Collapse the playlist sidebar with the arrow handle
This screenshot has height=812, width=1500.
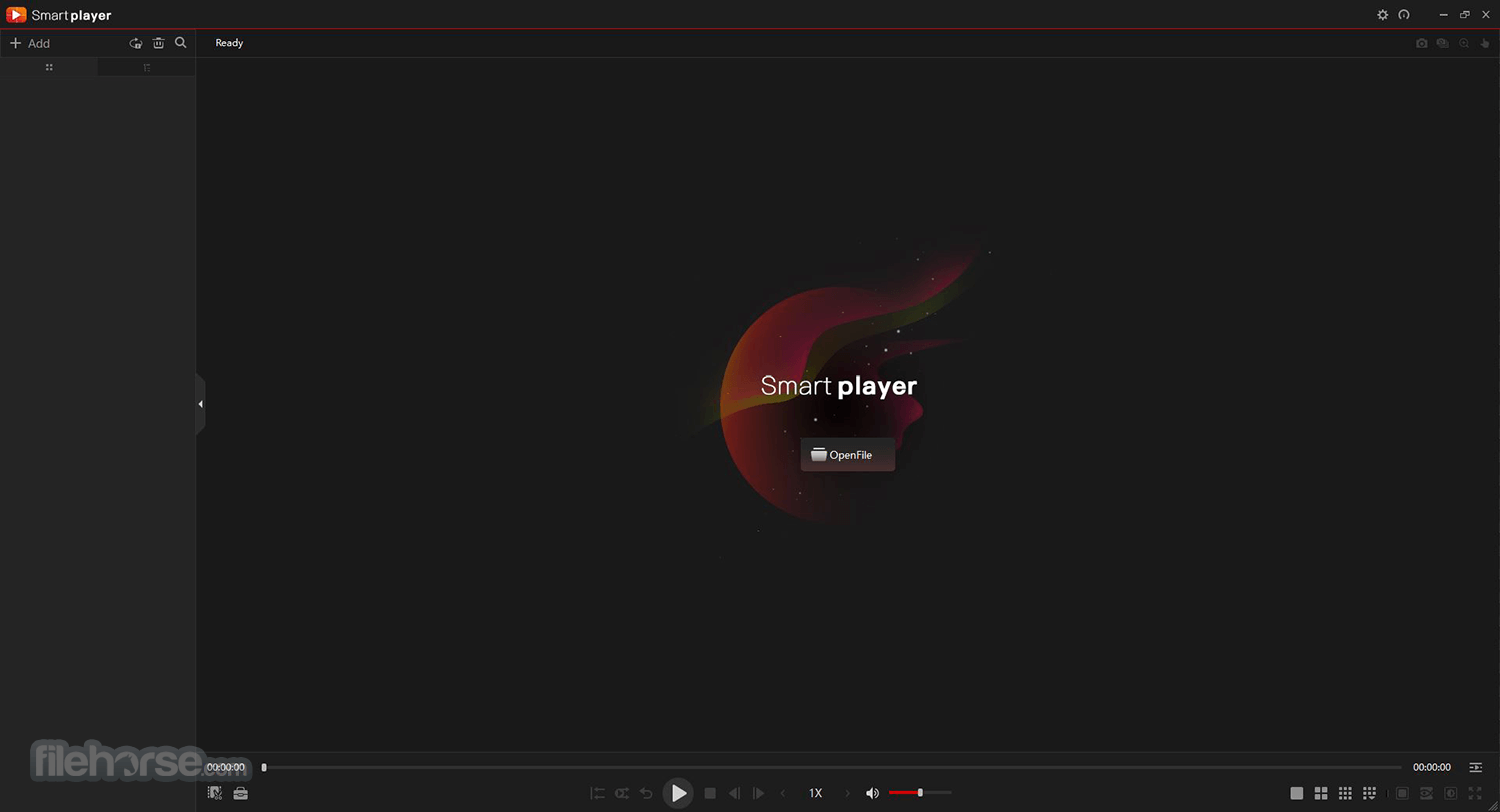tap(200, 404)
